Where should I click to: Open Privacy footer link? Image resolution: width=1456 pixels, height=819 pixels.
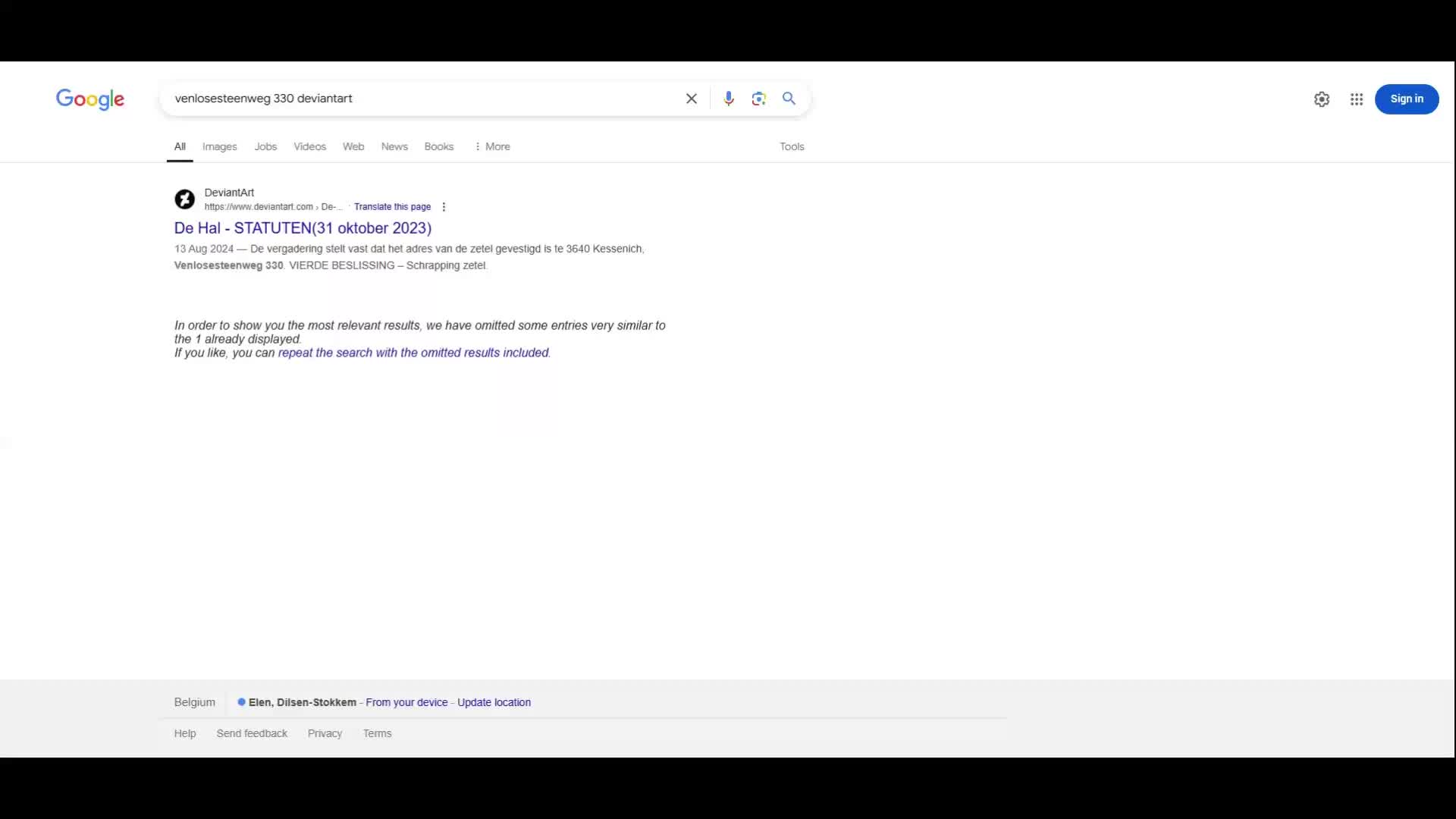click(325, 733)
